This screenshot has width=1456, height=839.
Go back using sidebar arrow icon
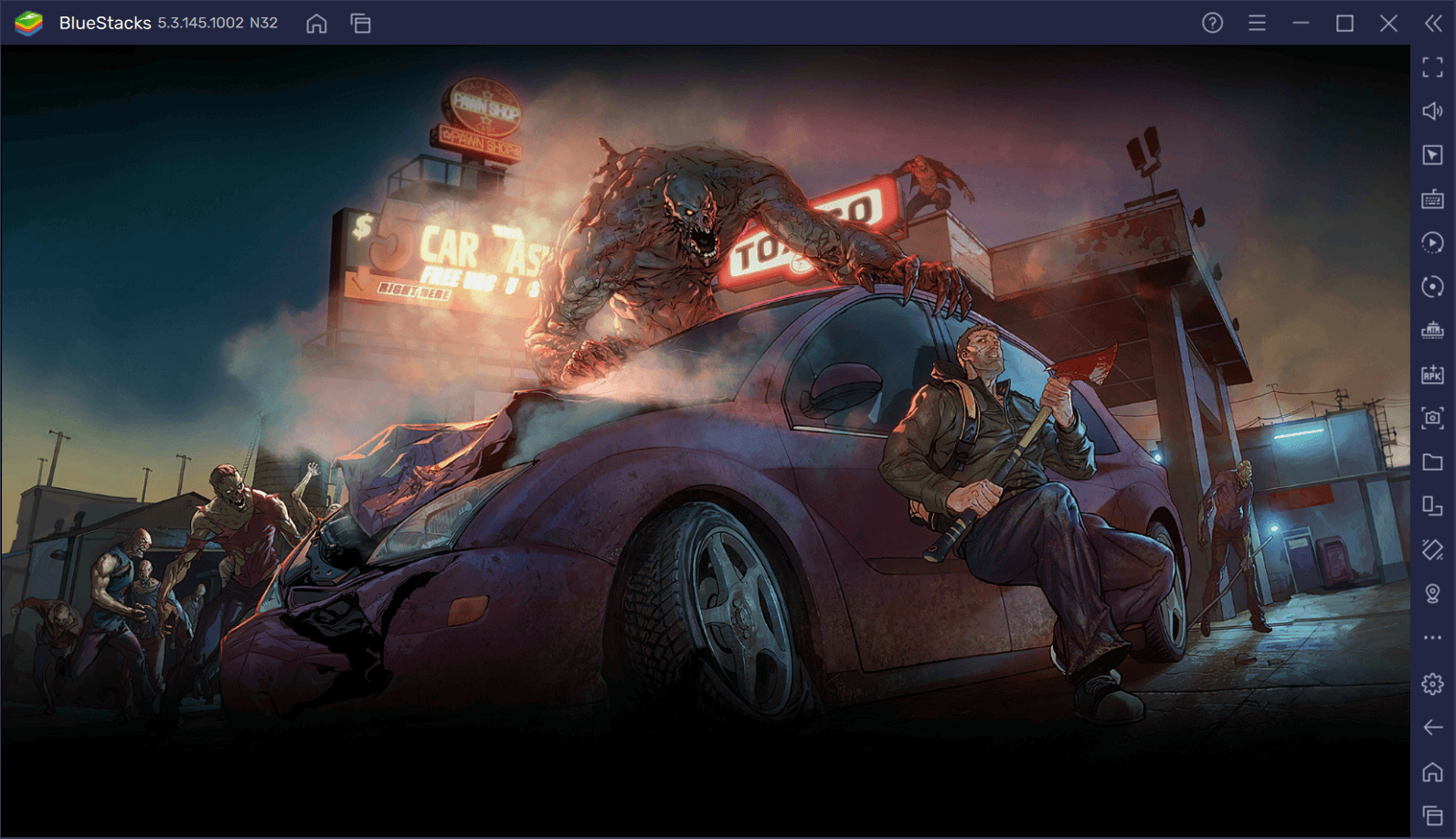[x=1432, y=727]
